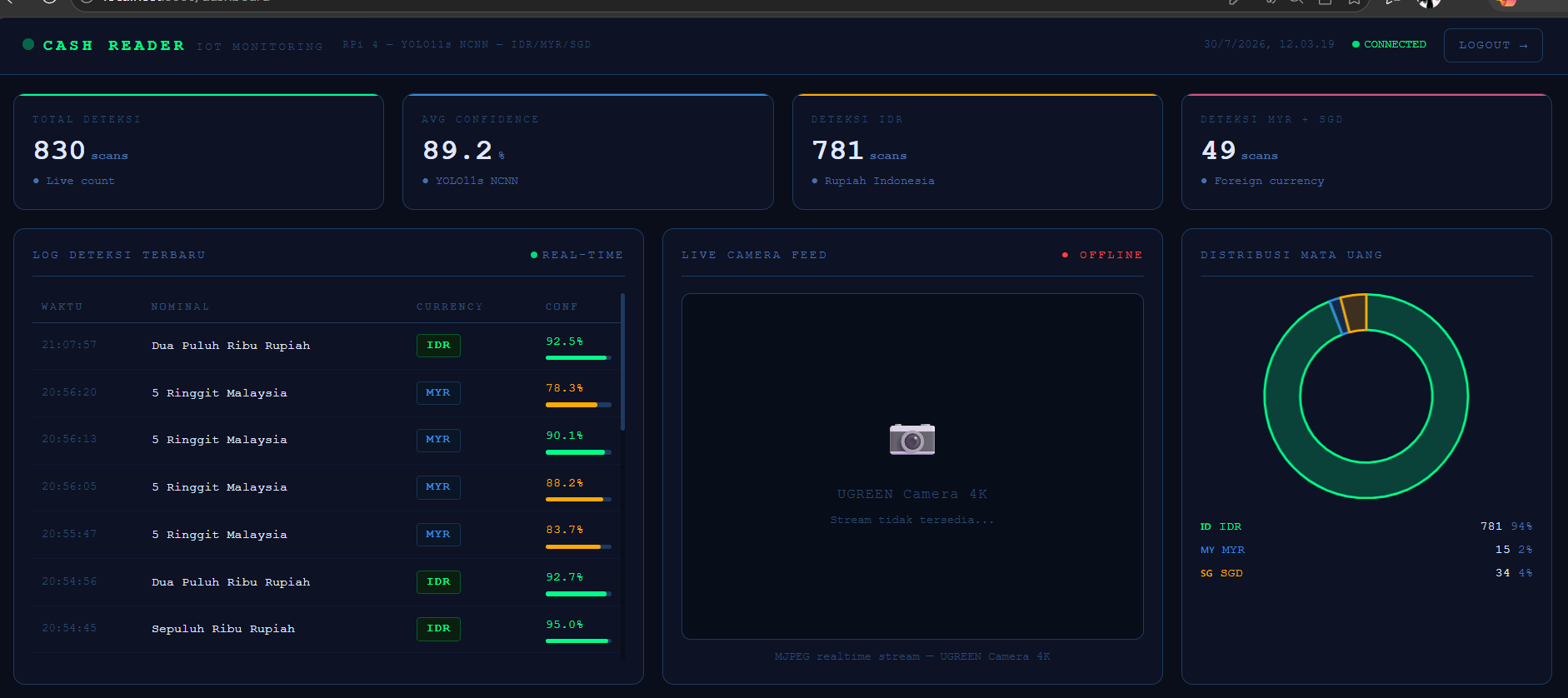This screenshot has height=698, width=1568.
Task: Click the camera icon in live feed
Action: tap(912, 439)
